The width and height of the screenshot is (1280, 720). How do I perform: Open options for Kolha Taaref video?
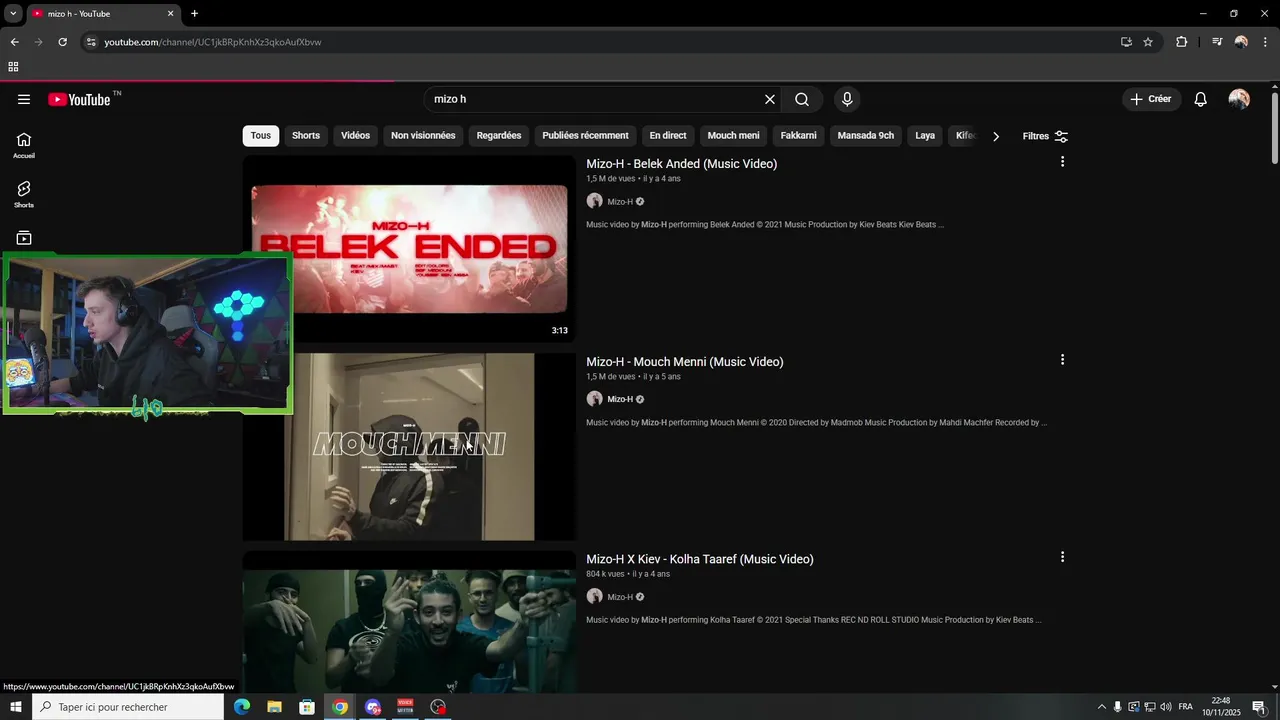click(1062, 557)
